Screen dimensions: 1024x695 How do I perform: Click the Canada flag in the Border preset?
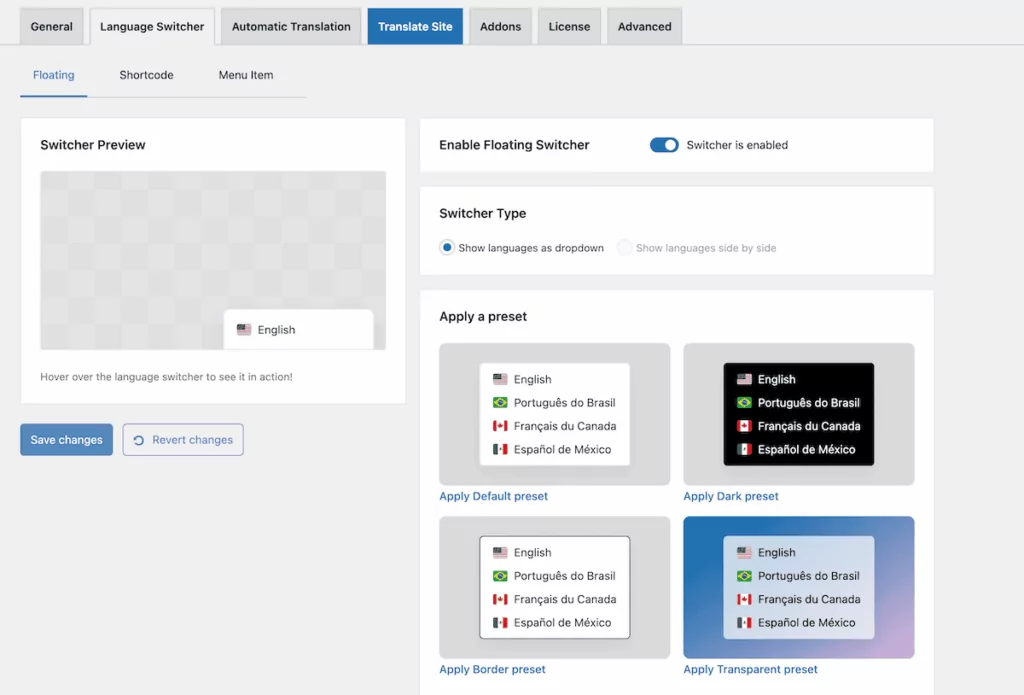tap(501, 600)
